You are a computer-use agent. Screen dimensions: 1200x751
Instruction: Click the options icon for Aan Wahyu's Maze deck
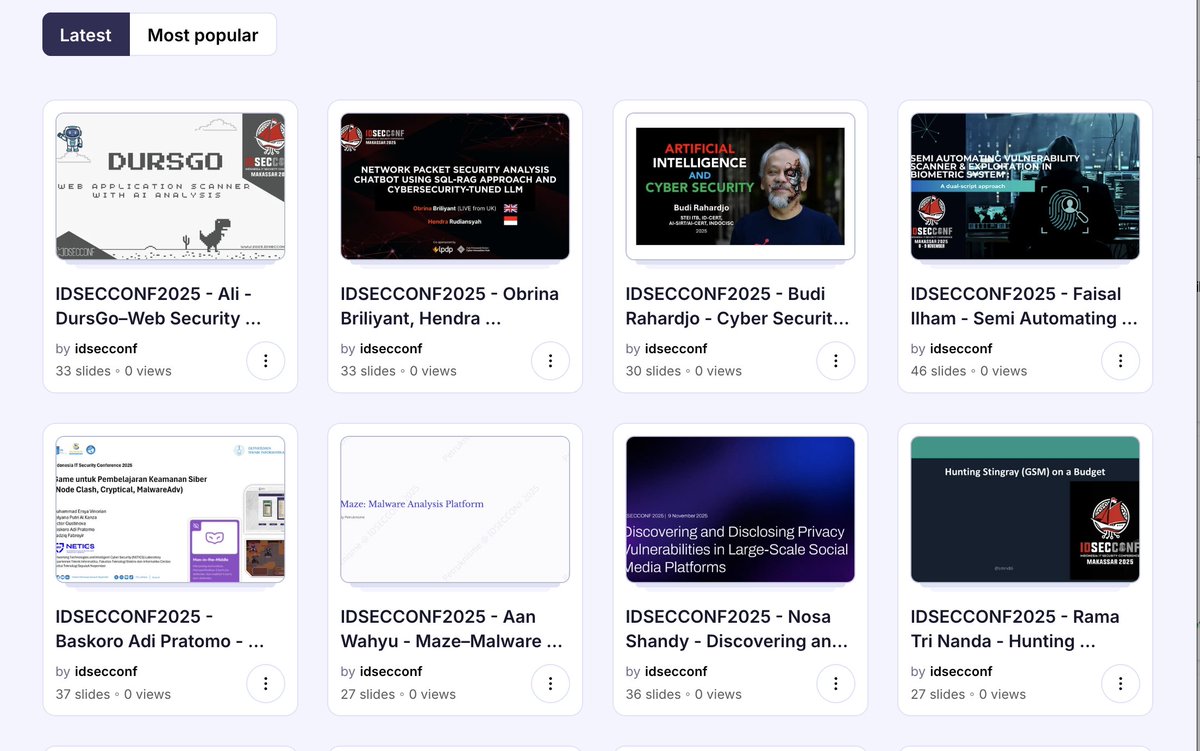pos(550,683)
